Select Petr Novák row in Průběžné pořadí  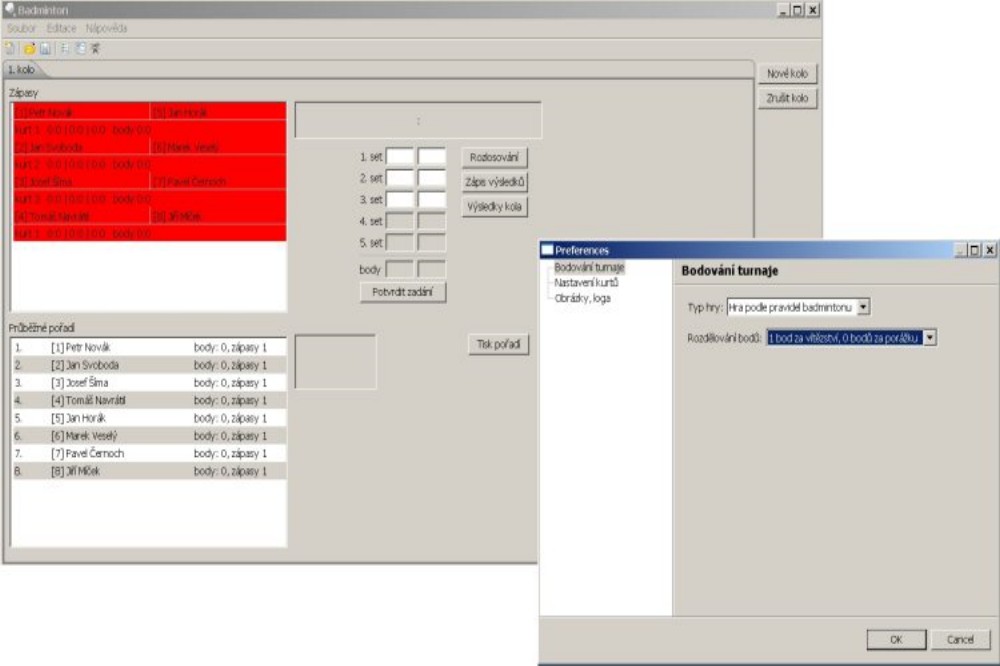click(x=149, y=348)
